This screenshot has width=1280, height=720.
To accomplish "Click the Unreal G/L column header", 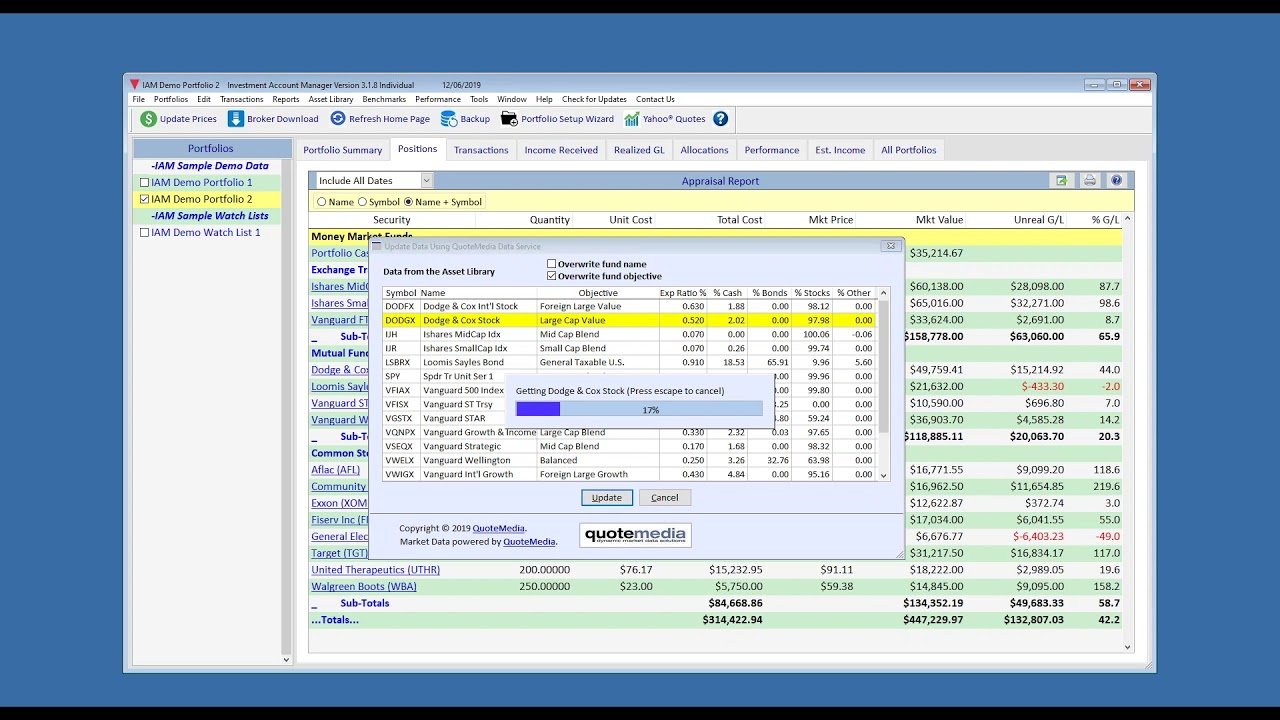I will tap(1038, 220).
